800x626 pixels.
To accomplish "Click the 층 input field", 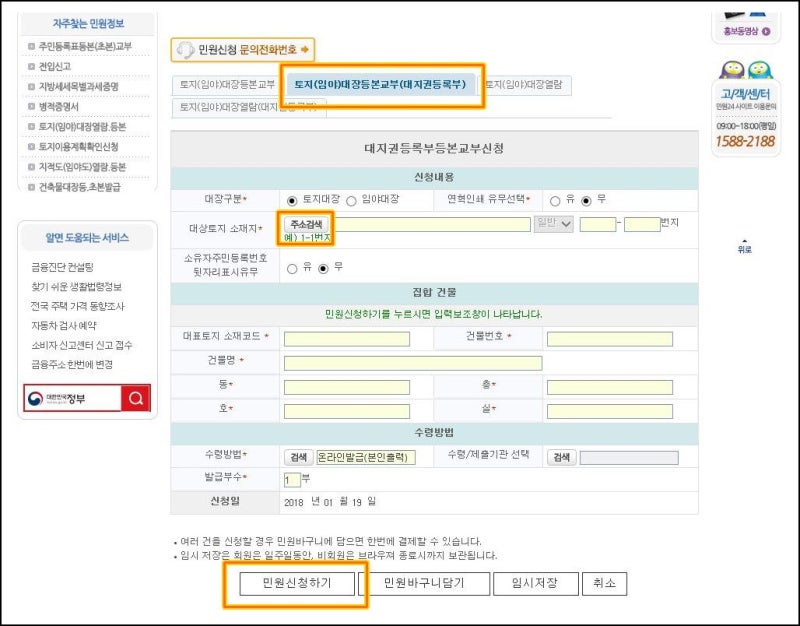I will [610, 387].
